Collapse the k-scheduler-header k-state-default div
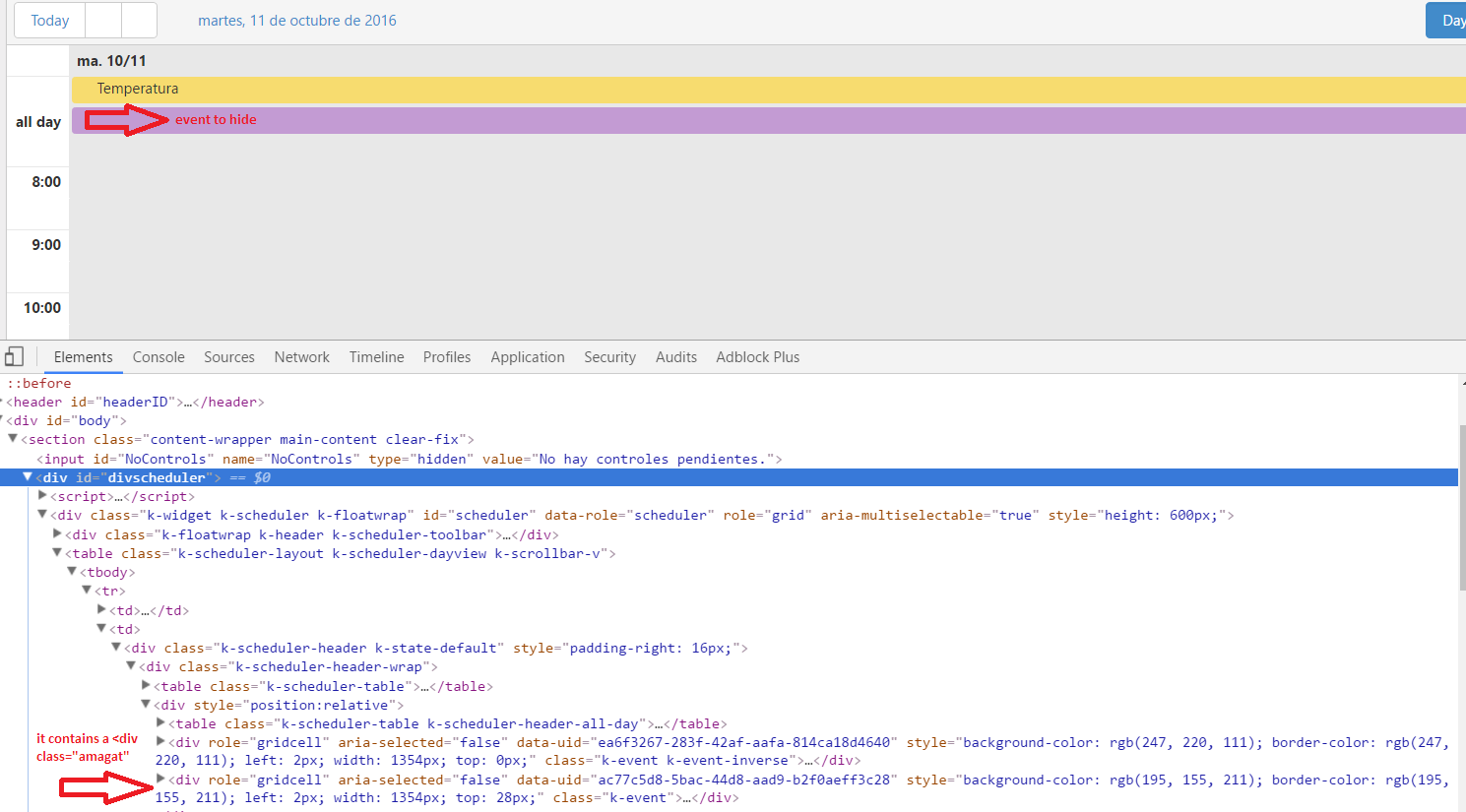This screenshot has width=1466, height=812. point(116,648)
